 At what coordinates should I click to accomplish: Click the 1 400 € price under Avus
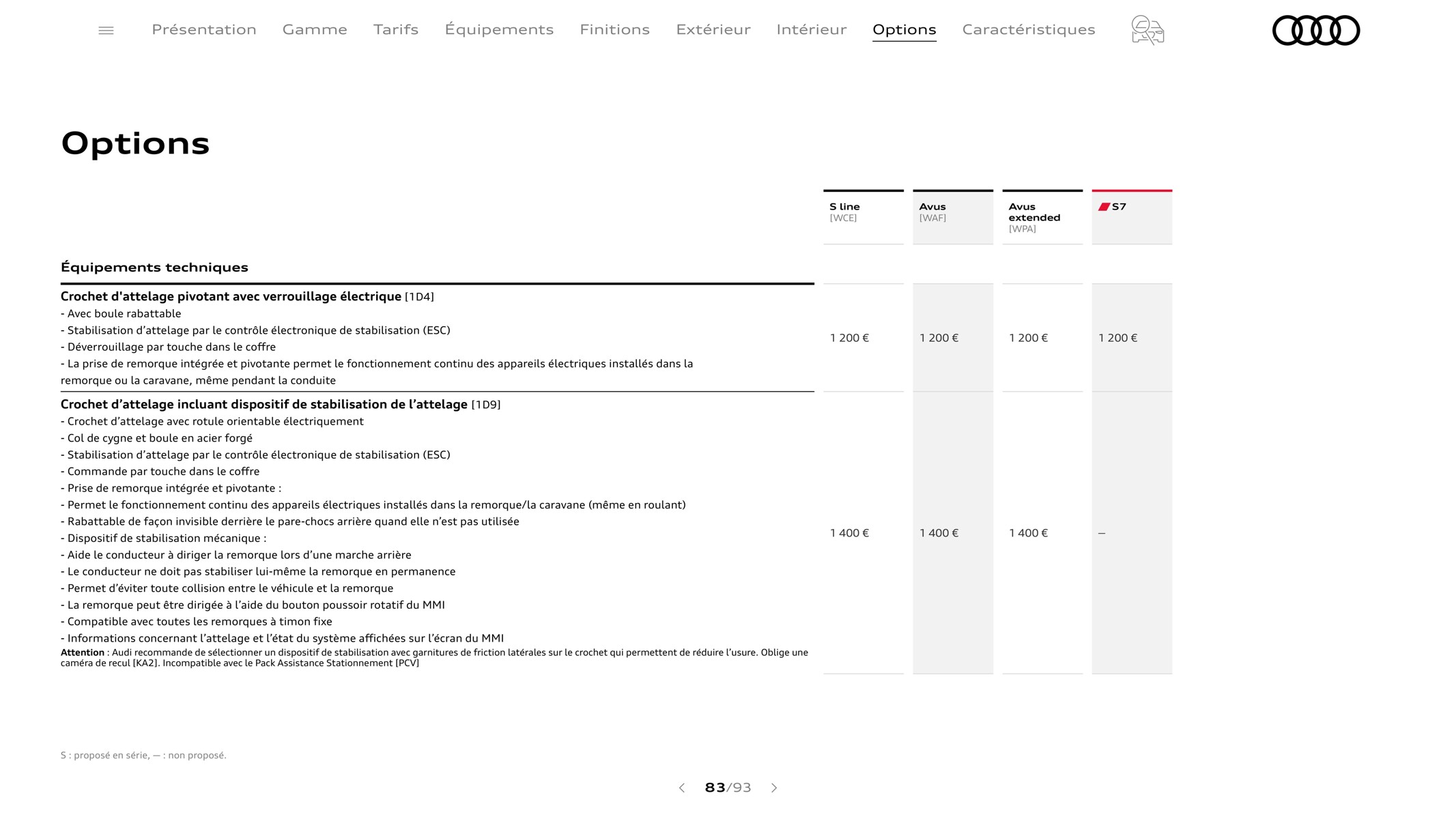click(939, 533)
